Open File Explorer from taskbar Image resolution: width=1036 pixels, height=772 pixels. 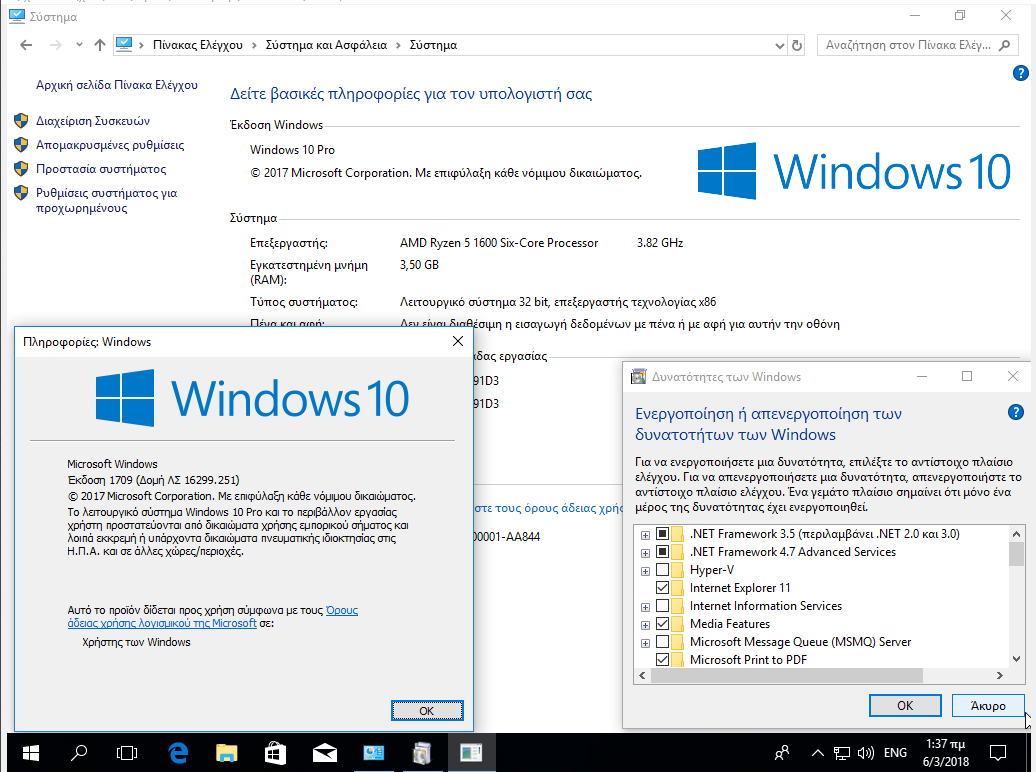point(227,753)
